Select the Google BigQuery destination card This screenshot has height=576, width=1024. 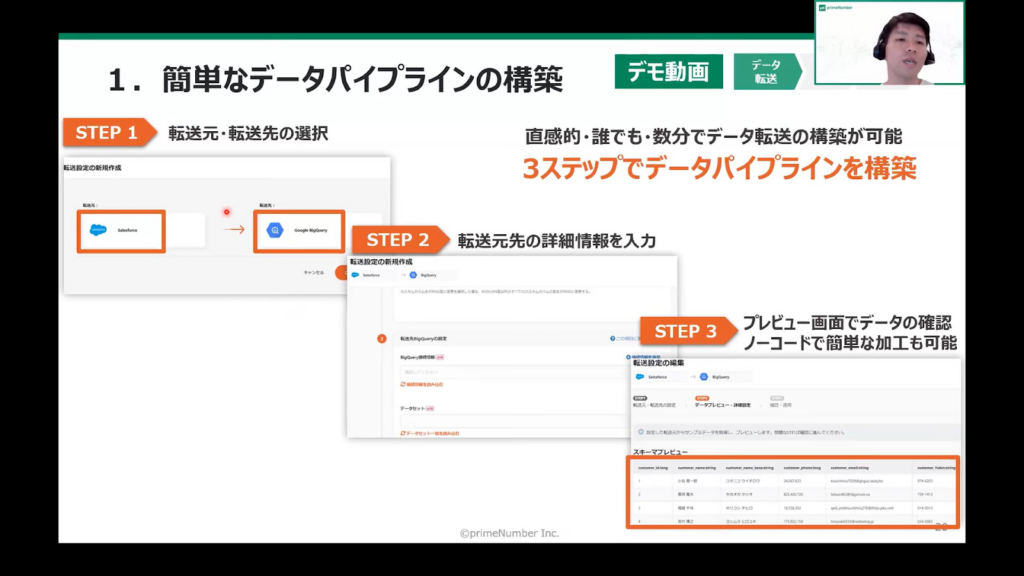(x=299, y=230)
